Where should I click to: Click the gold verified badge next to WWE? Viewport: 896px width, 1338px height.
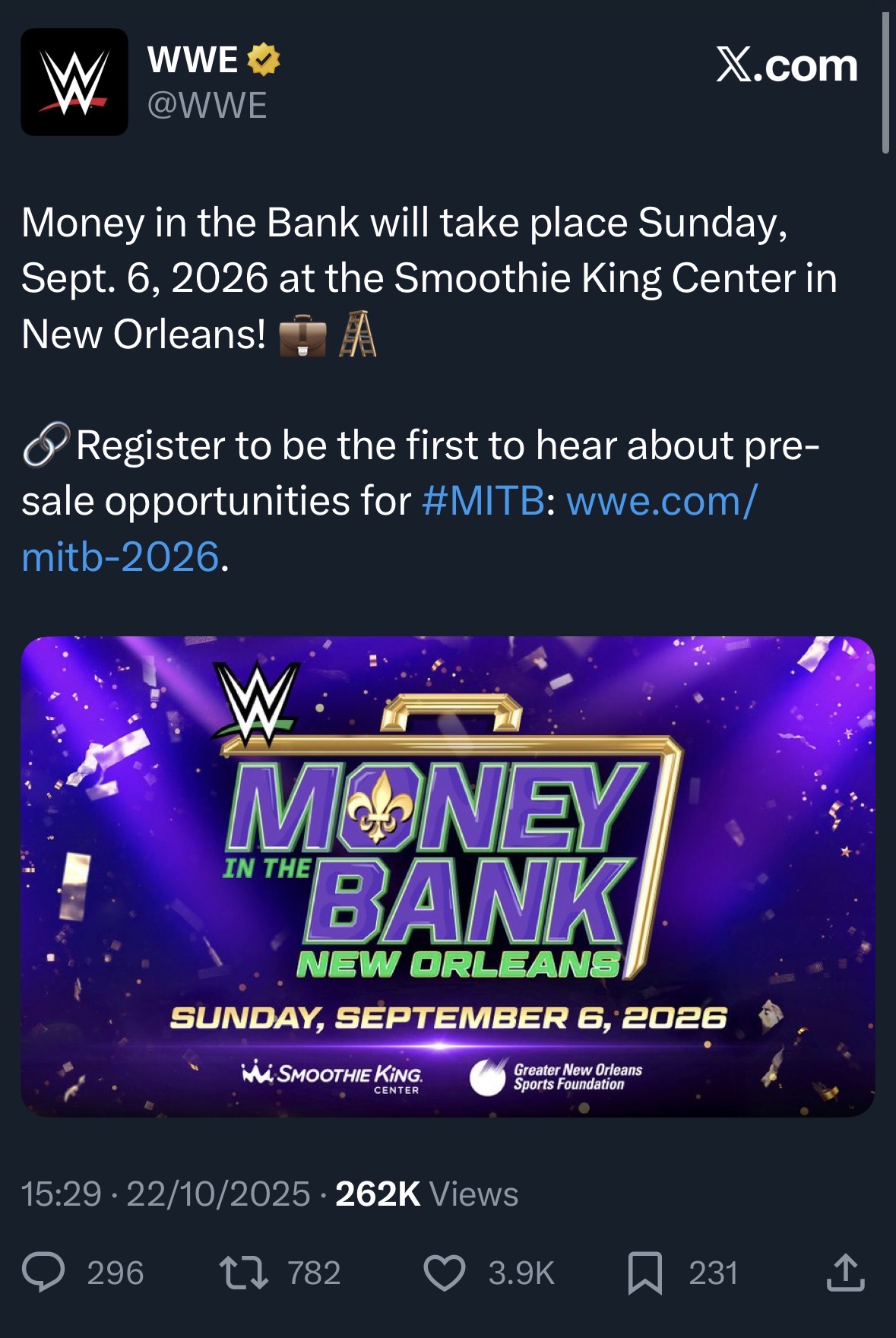pos(264,60)
